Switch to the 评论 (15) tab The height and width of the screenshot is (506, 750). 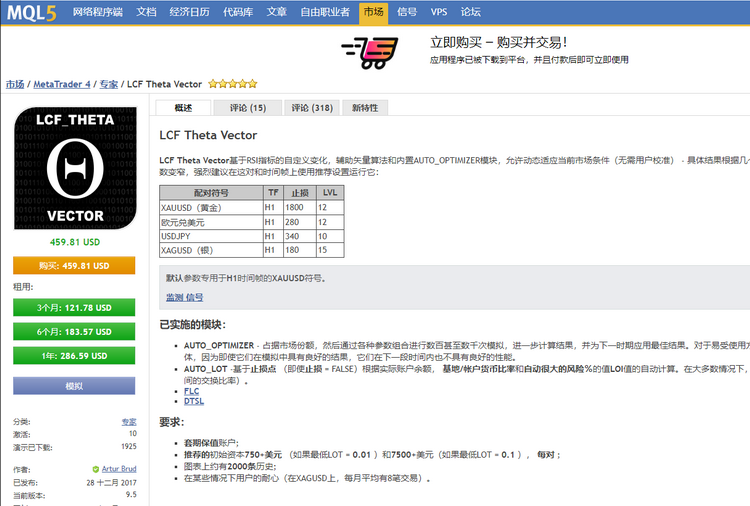pyautogui.click(x=247, y=108)
